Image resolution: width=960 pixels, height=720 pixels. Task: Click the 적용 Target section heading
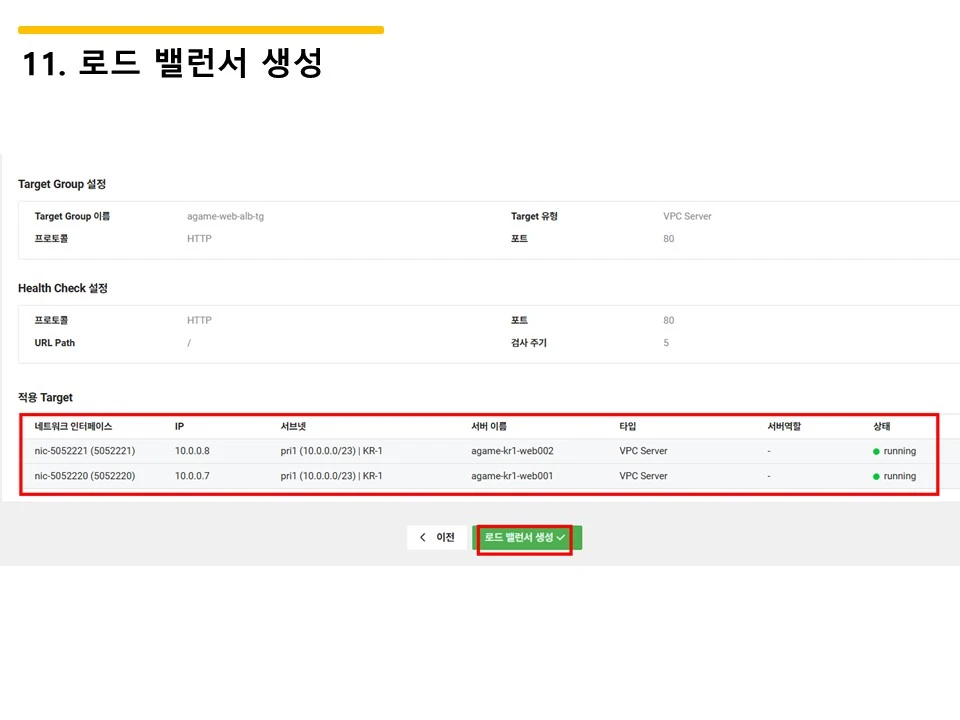click(44, 396)
